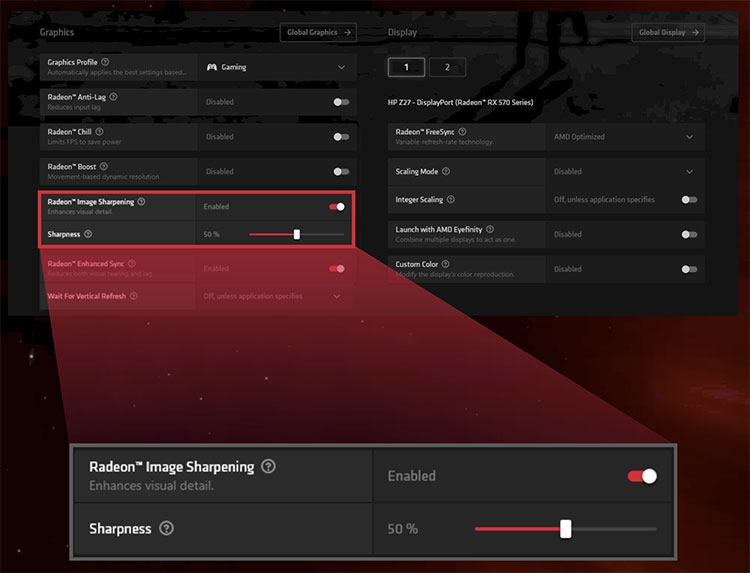
Task: Open help icon for Radeon Image Sharpening in settings list
Action: tap(142, 201)
